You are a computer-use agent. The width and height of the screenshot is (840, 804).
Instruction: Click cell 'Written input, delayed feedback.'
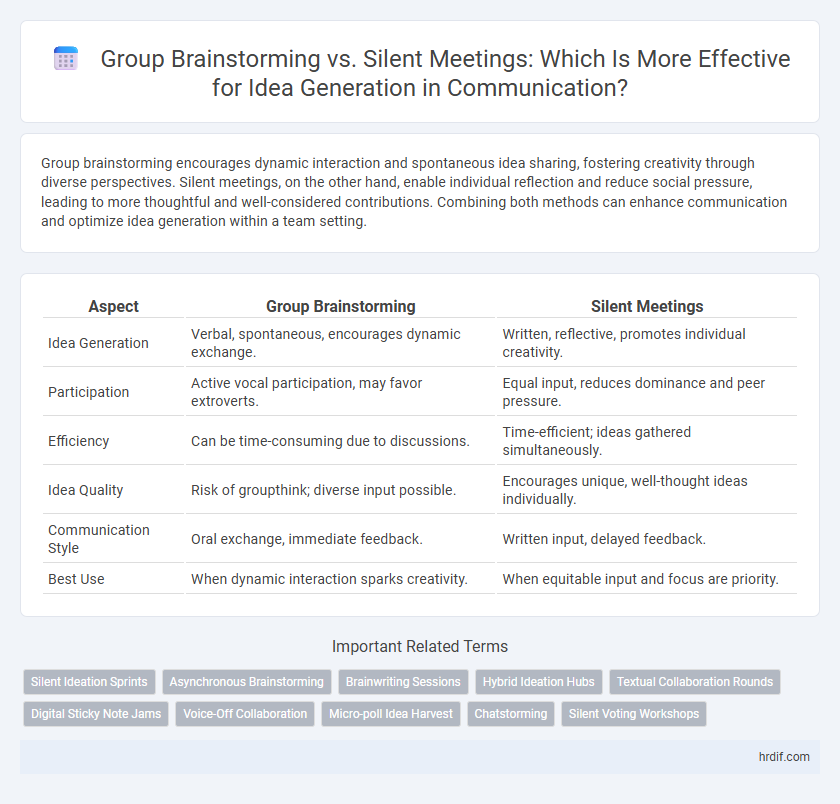pyautogui.click(x=647, y=539)
